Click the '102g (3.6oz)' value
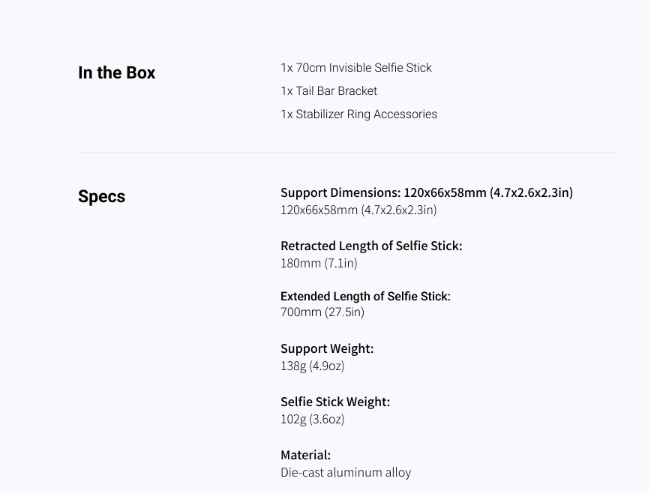The image size is (649, 492). pyautogui.click(x=312, y=419)
